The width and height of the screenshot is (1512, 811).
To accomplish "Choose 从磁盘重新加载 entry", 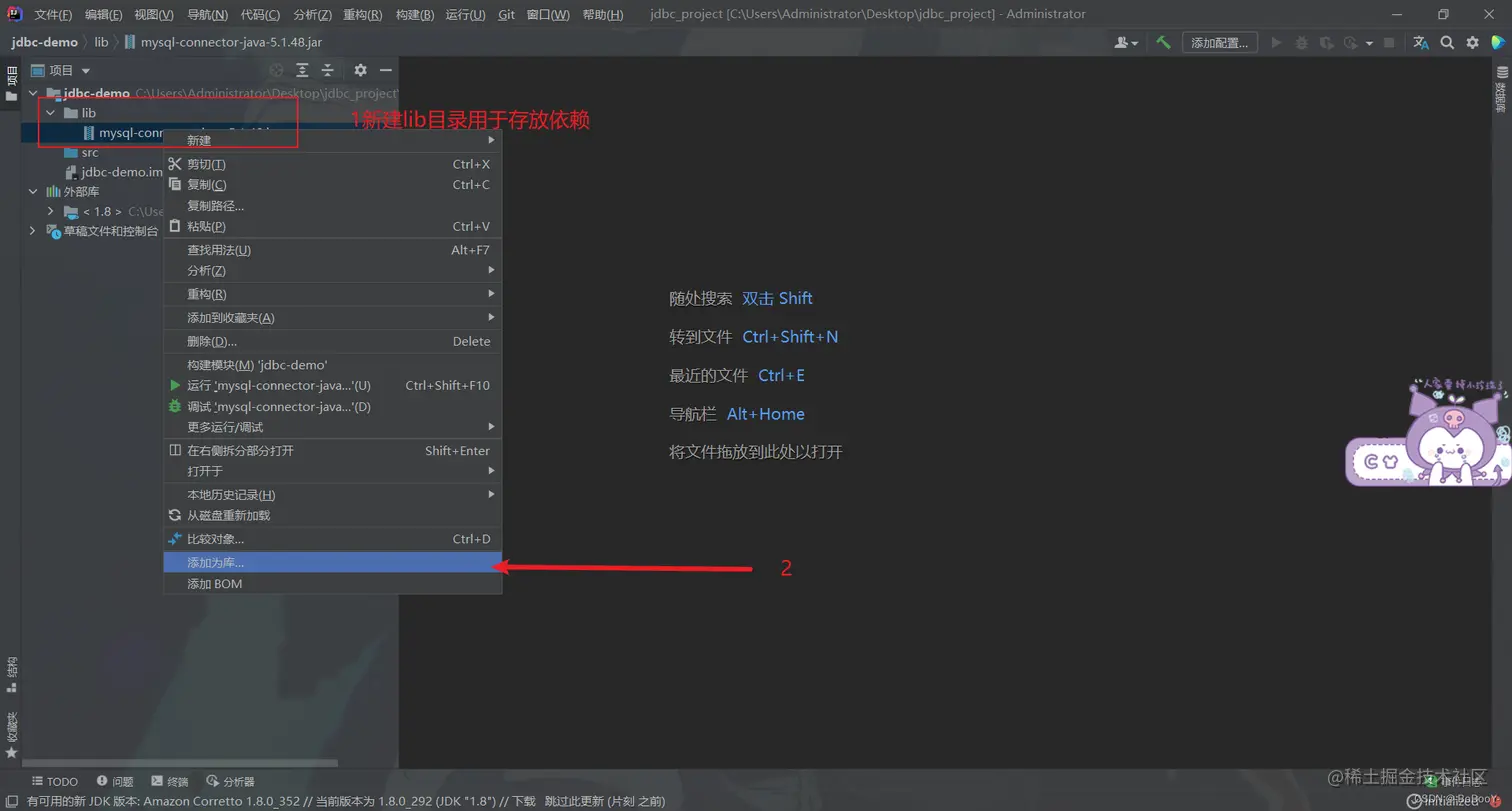I will pos(332,515).
